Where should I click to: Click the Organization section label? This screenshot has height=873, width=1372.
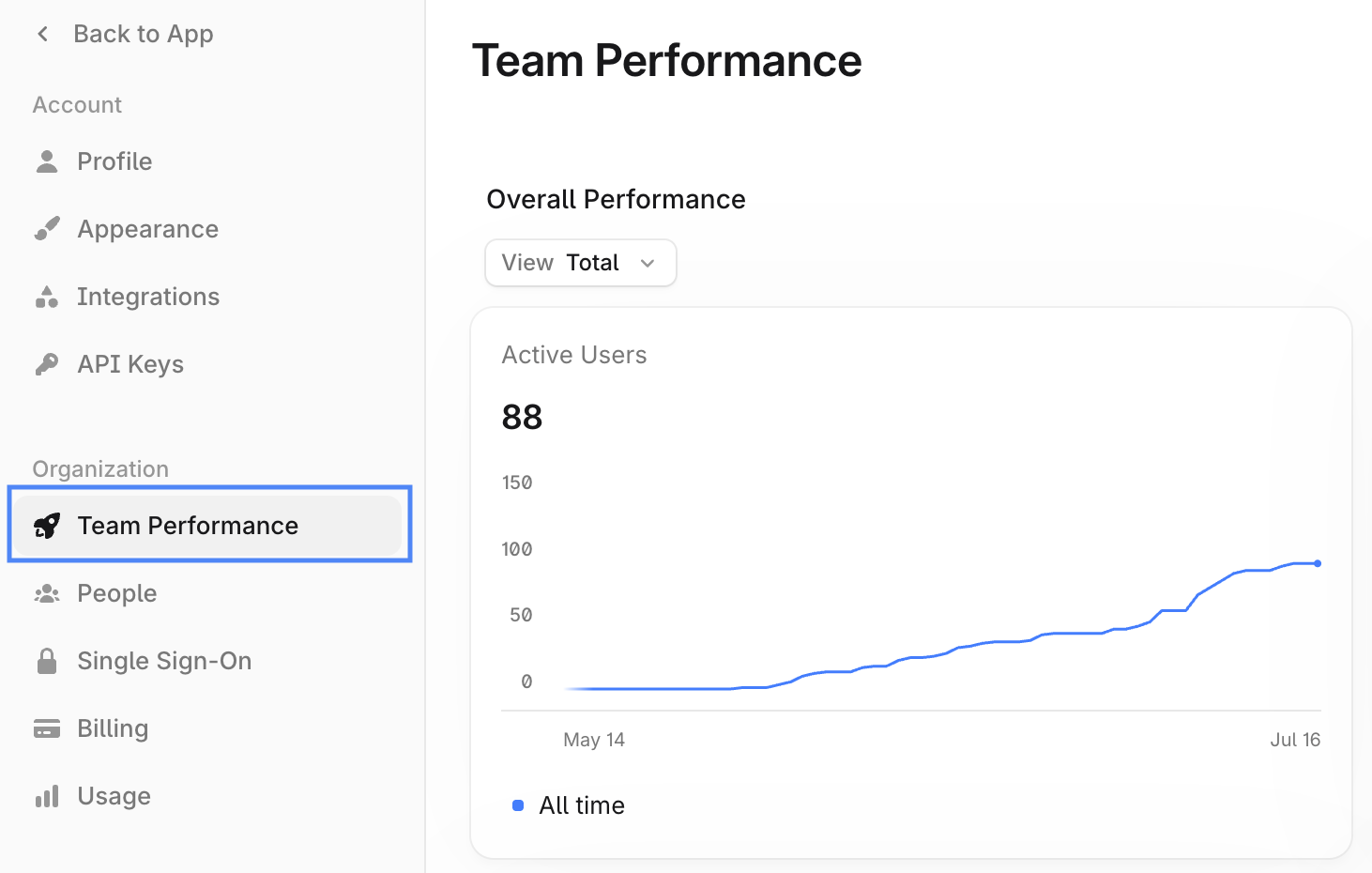(x=101, y=469)
